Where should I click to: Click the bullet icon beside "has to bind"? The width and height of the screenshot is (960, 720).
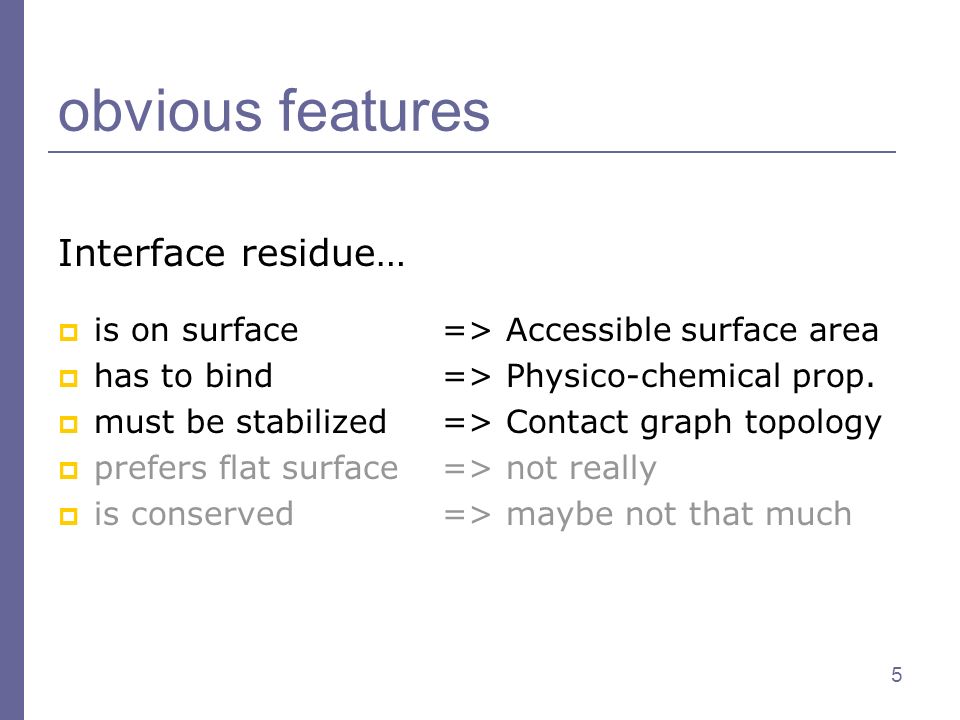[x=69, y=378]
